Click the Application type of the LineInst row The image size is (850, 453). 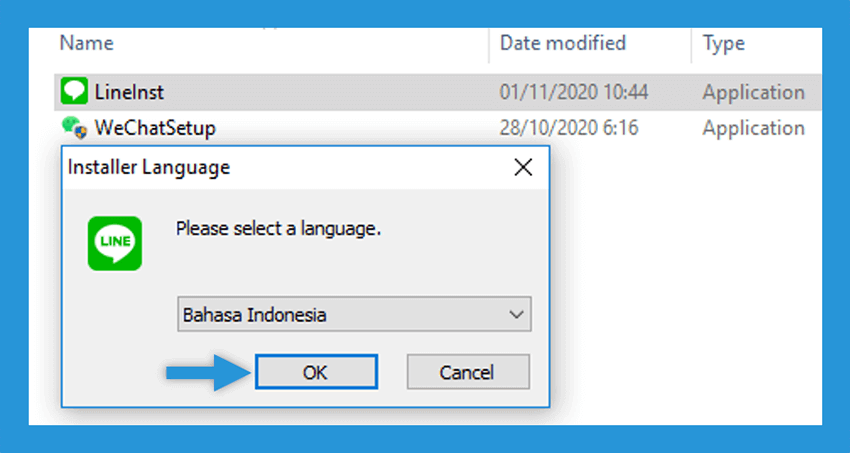(754, 92)
